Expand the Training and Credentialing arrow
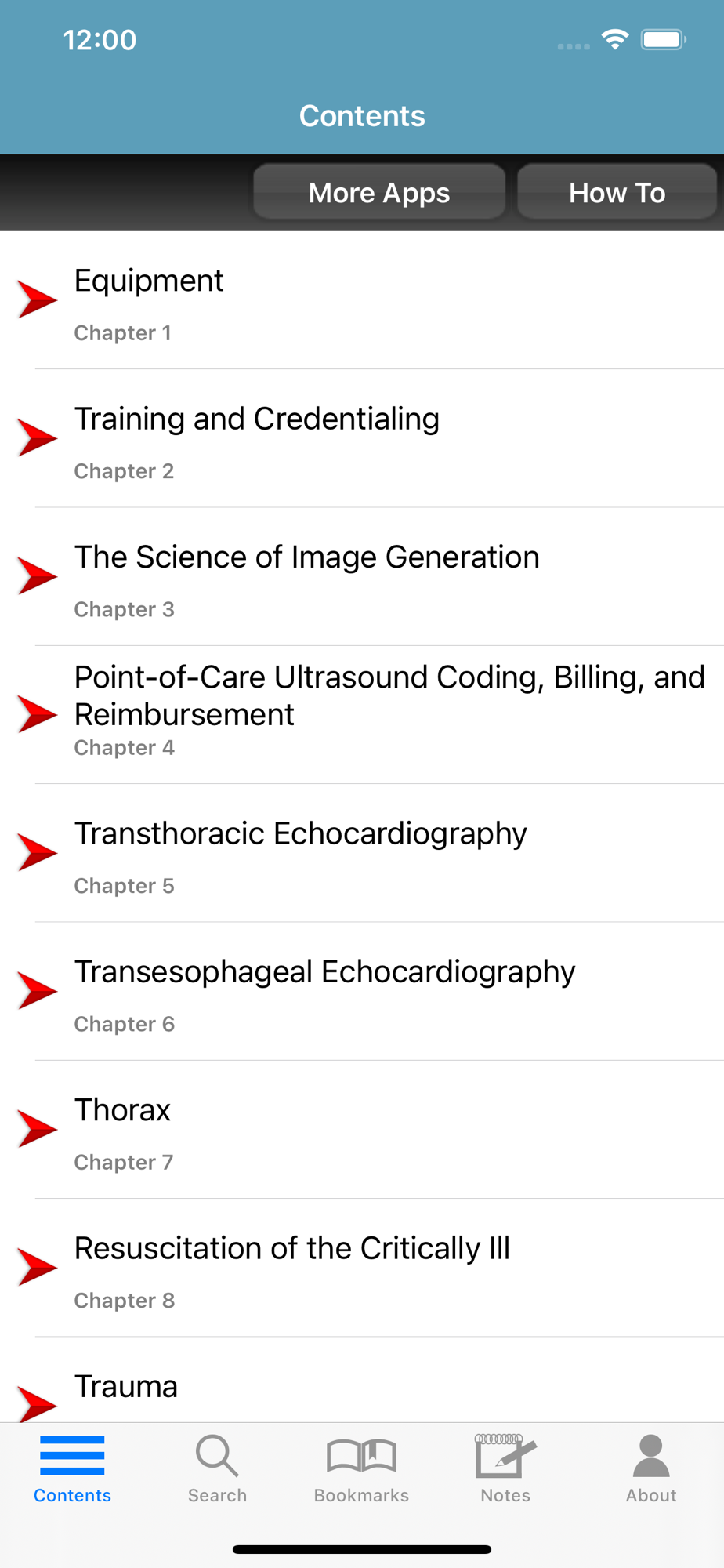Image resolution: width=724 pixels, height=1568 pixels. point(37,437)
